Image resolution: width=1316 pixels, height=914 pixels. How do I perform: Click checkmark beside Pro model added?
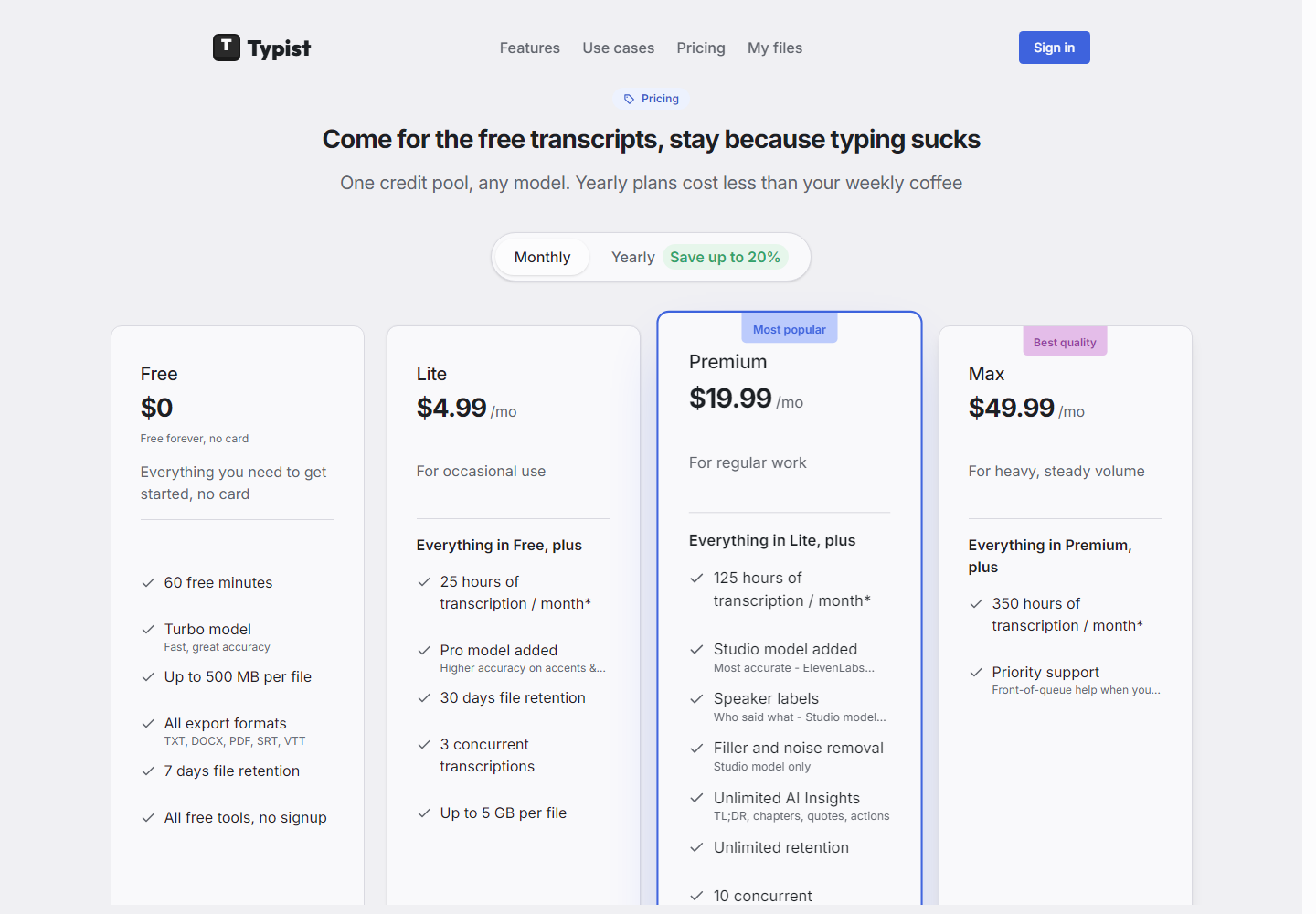point(424,651)
